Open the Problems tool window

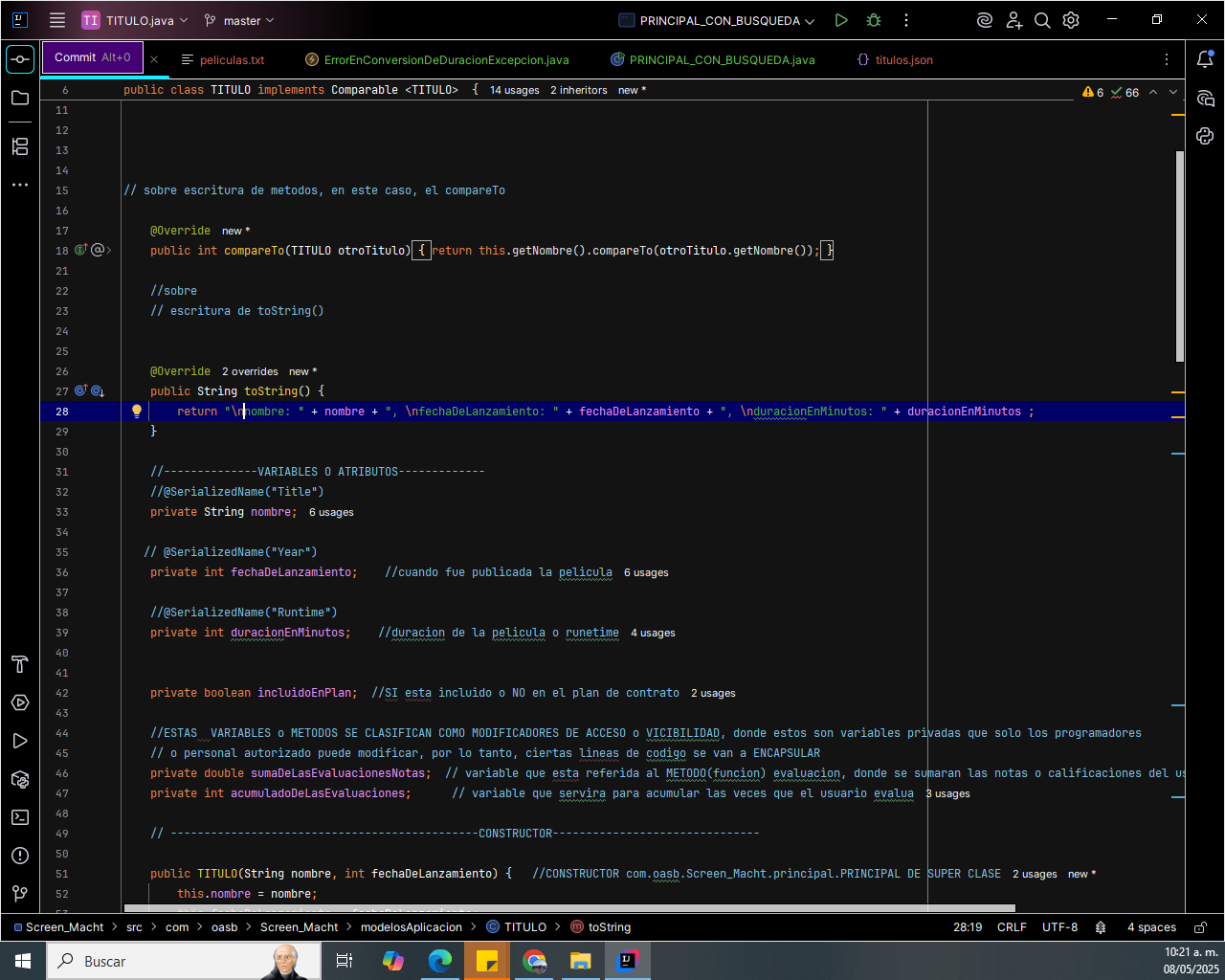tap(20, 856)
